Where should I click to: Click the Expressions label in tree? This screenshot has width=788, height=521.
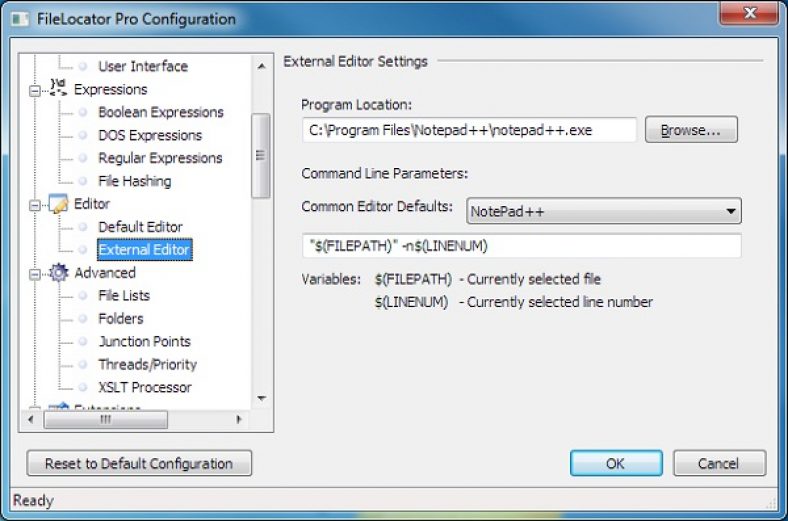point(111,89)
